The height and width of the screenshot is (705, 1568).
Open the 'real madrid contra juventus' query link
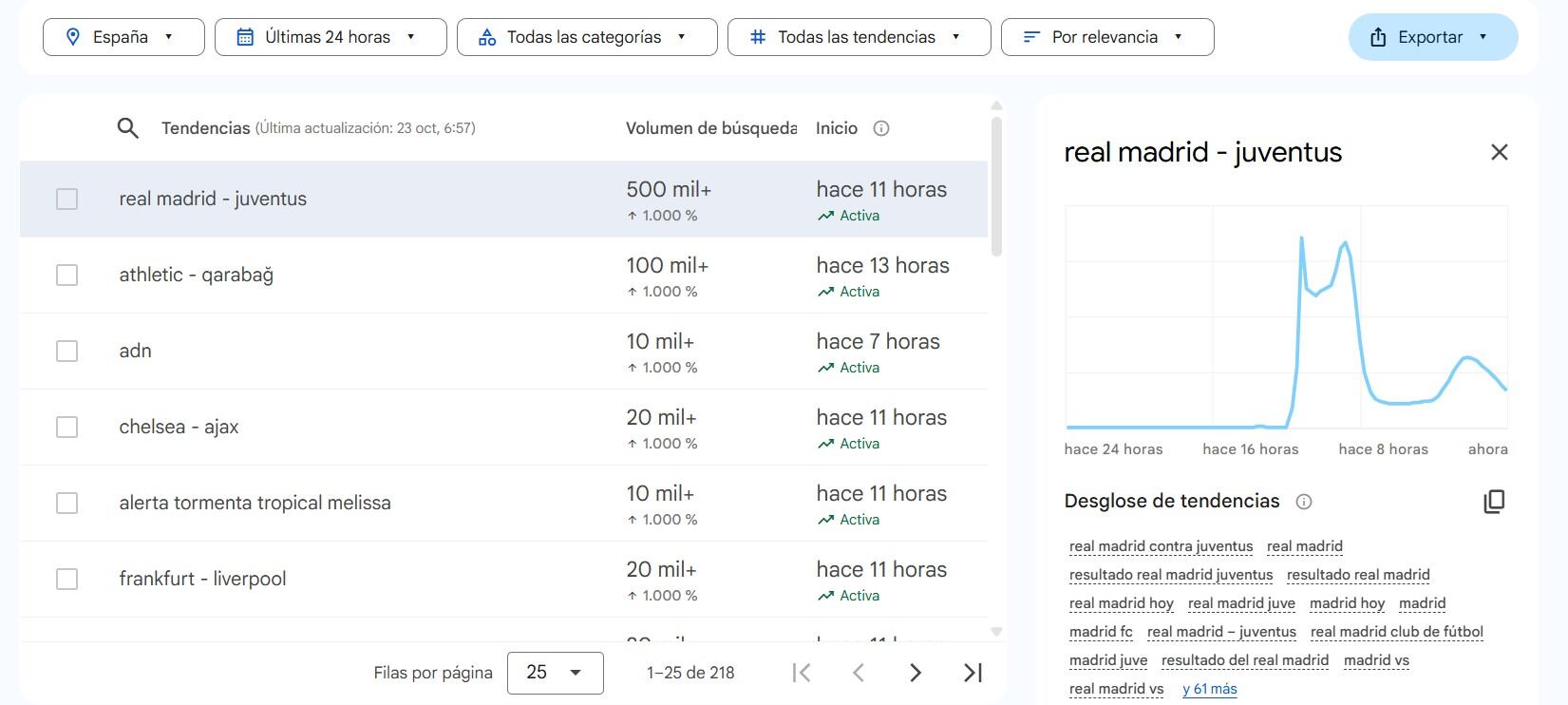1161,546
